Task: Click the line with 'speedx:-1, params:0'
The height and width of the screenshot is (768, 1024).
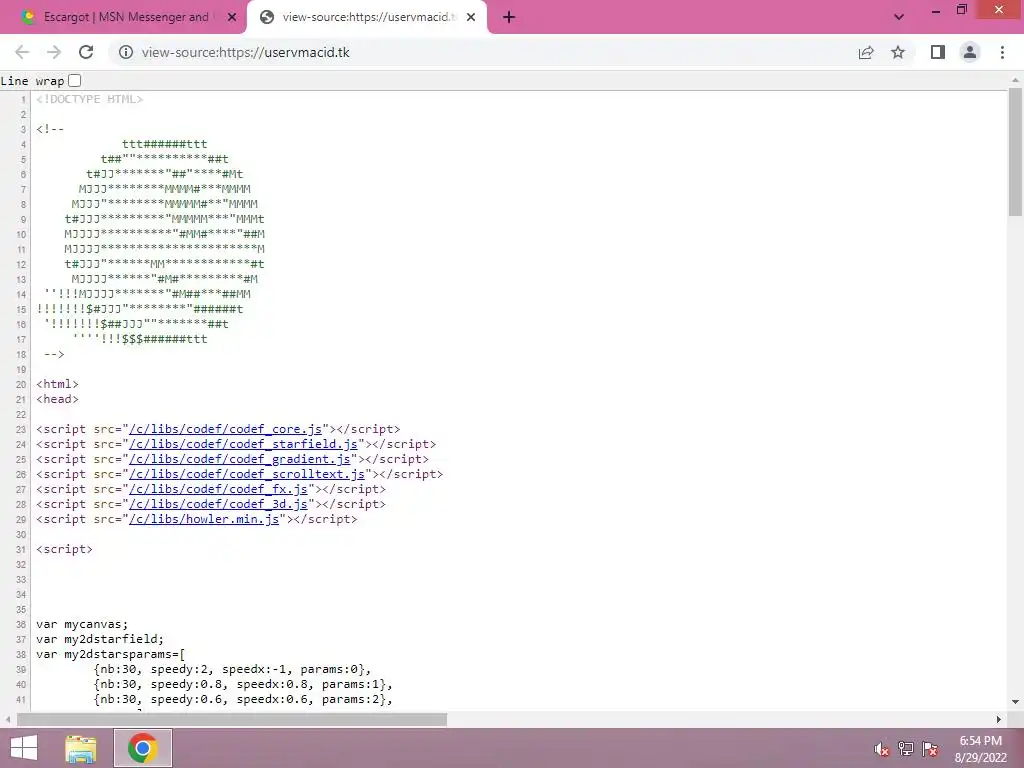Action: tap(232, 669)
